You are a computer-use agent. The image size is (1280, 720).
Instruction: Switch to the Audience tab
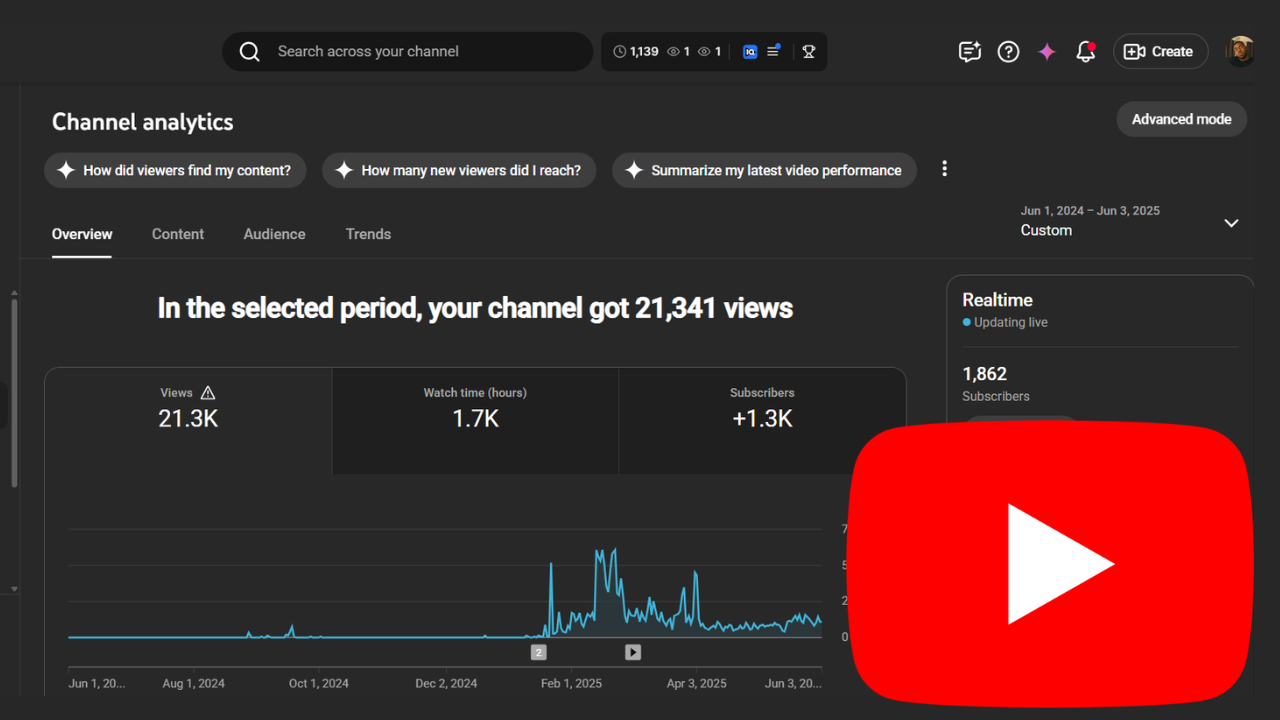[x=274, y=234]
